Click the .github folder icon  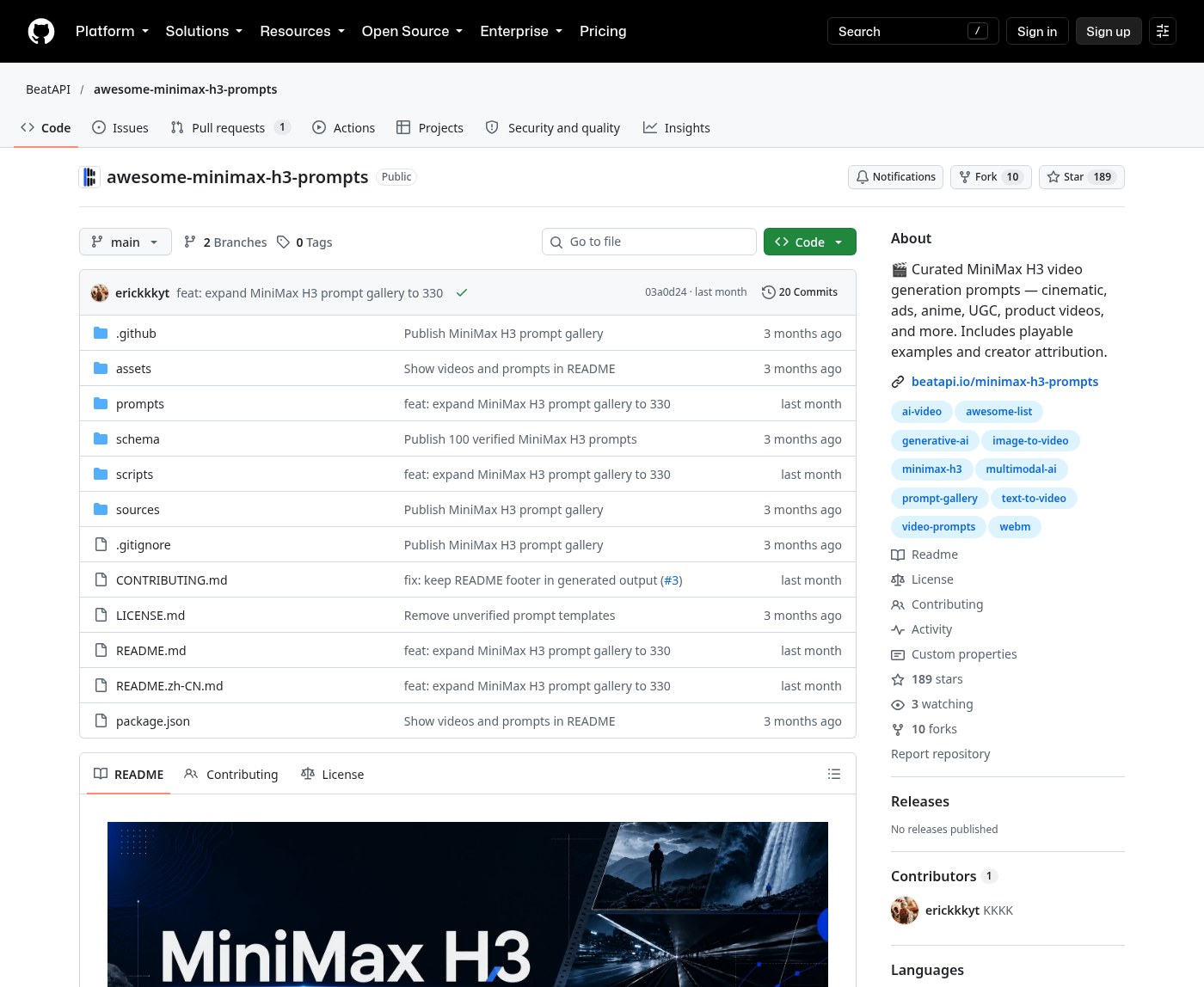tap(101, 333)
